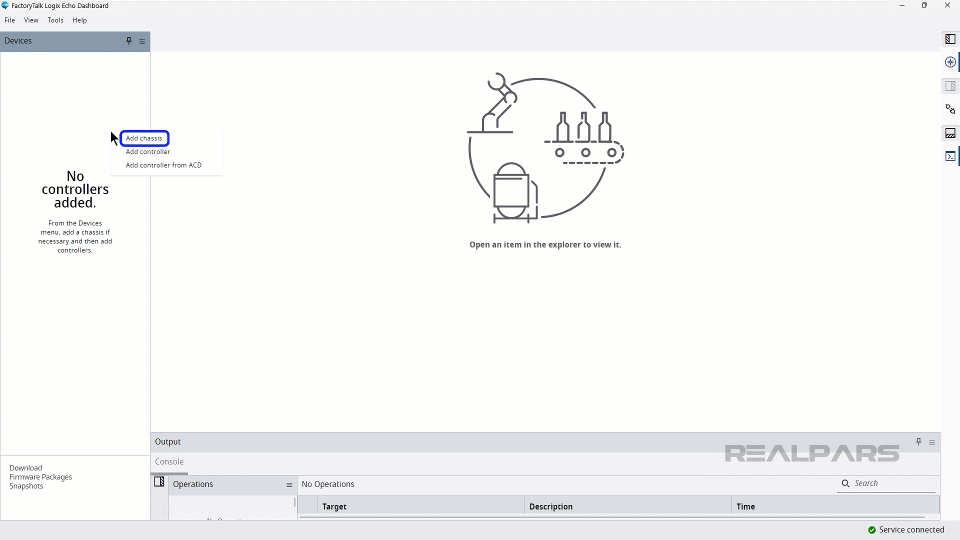
Task: Pin the Output panel
Action: [918, 442]
